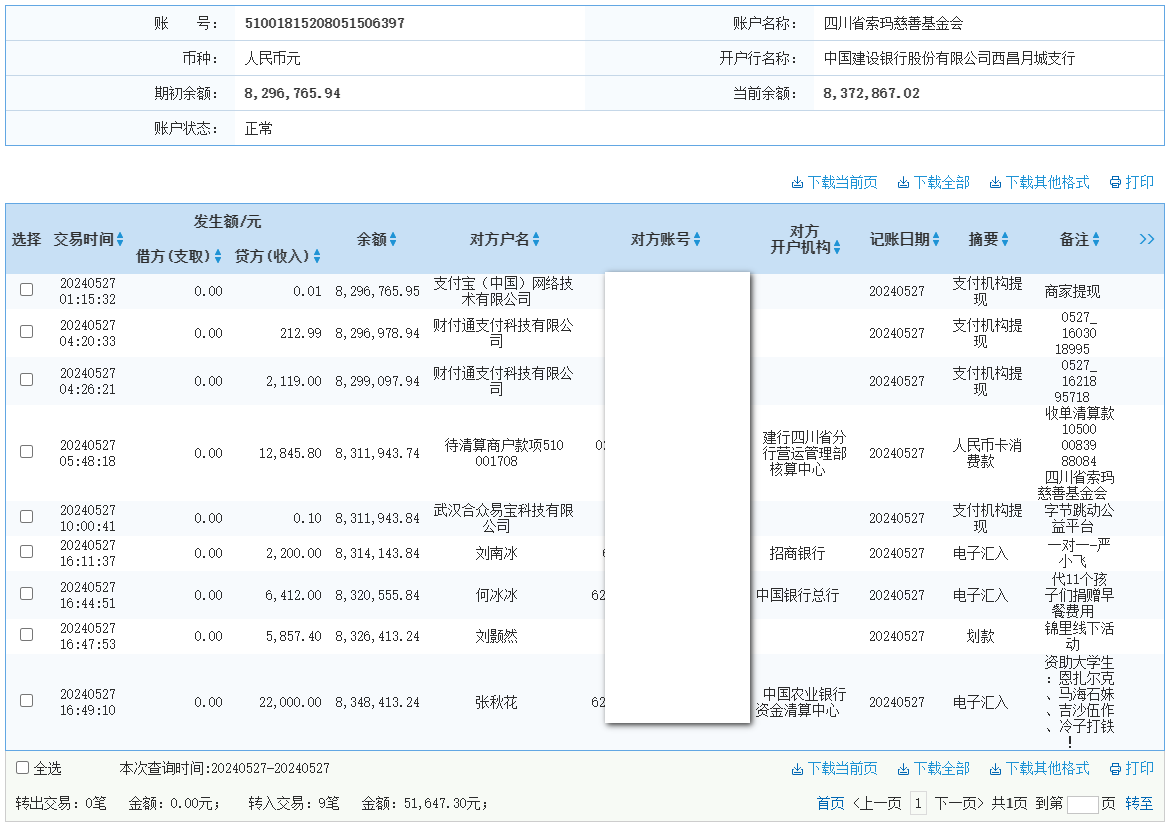Check the 16:47:53 transaction row checkbox
Screen dimensions: 1166x824
pos(27,634)
